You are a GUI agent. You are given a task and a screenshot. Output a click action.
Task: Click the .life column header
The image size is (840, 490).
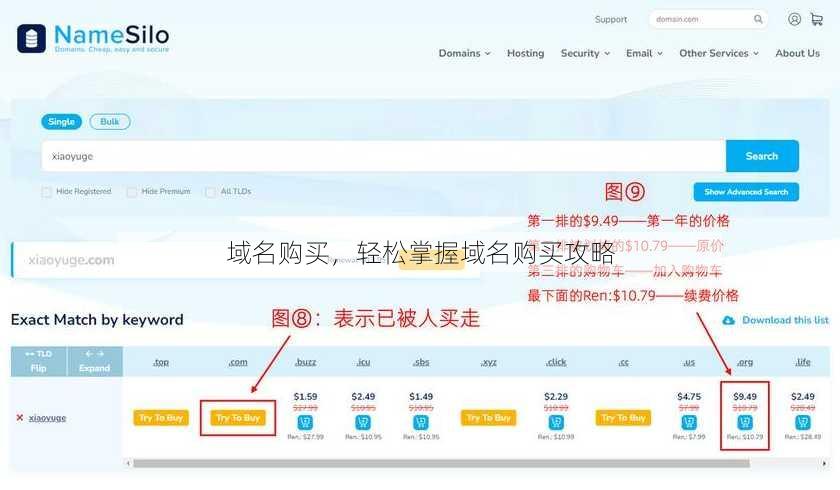(802, 362)
